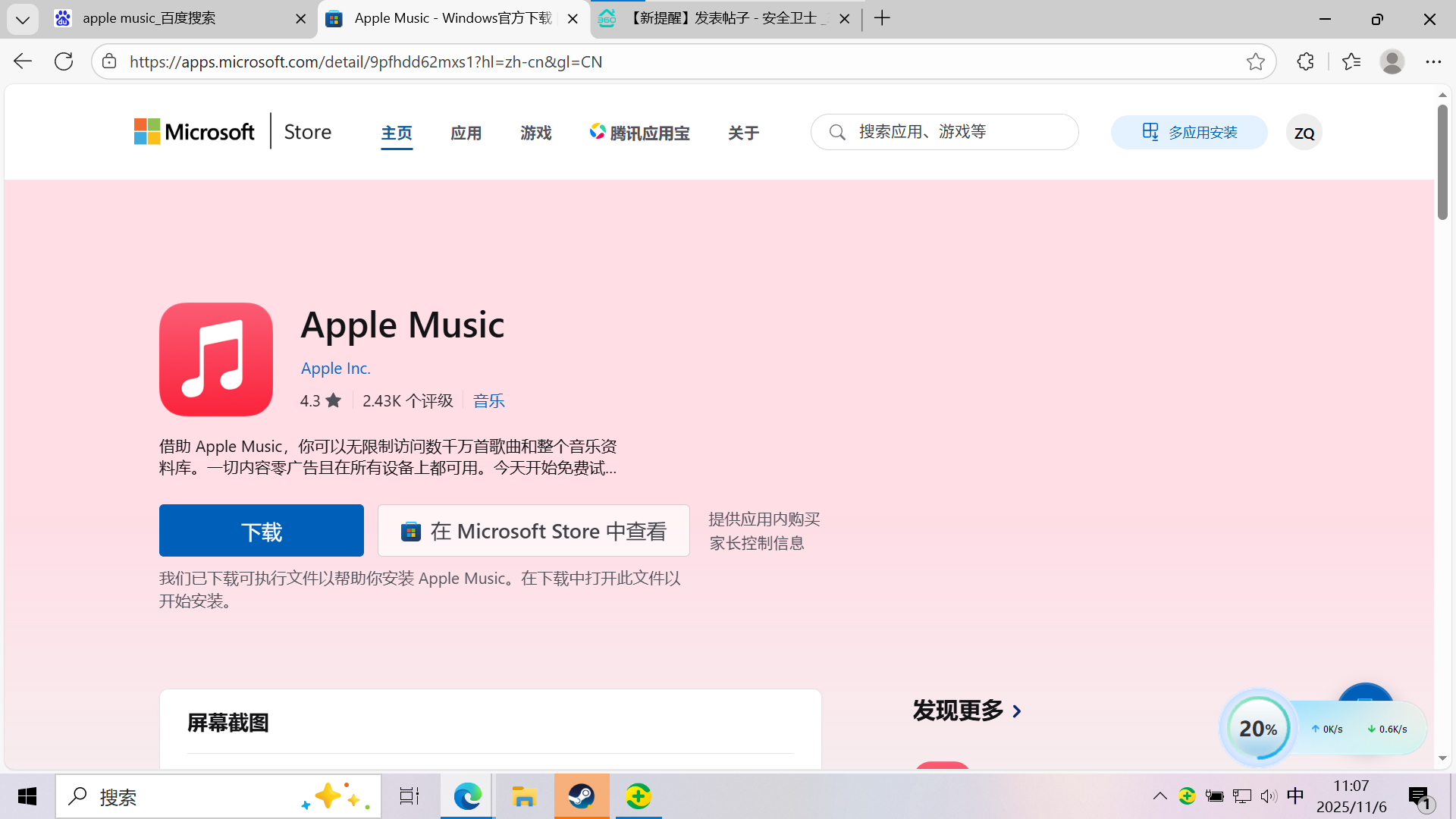
Task: Click 在 Microsoft Store 中查看 button
Action: pos(534,531)
